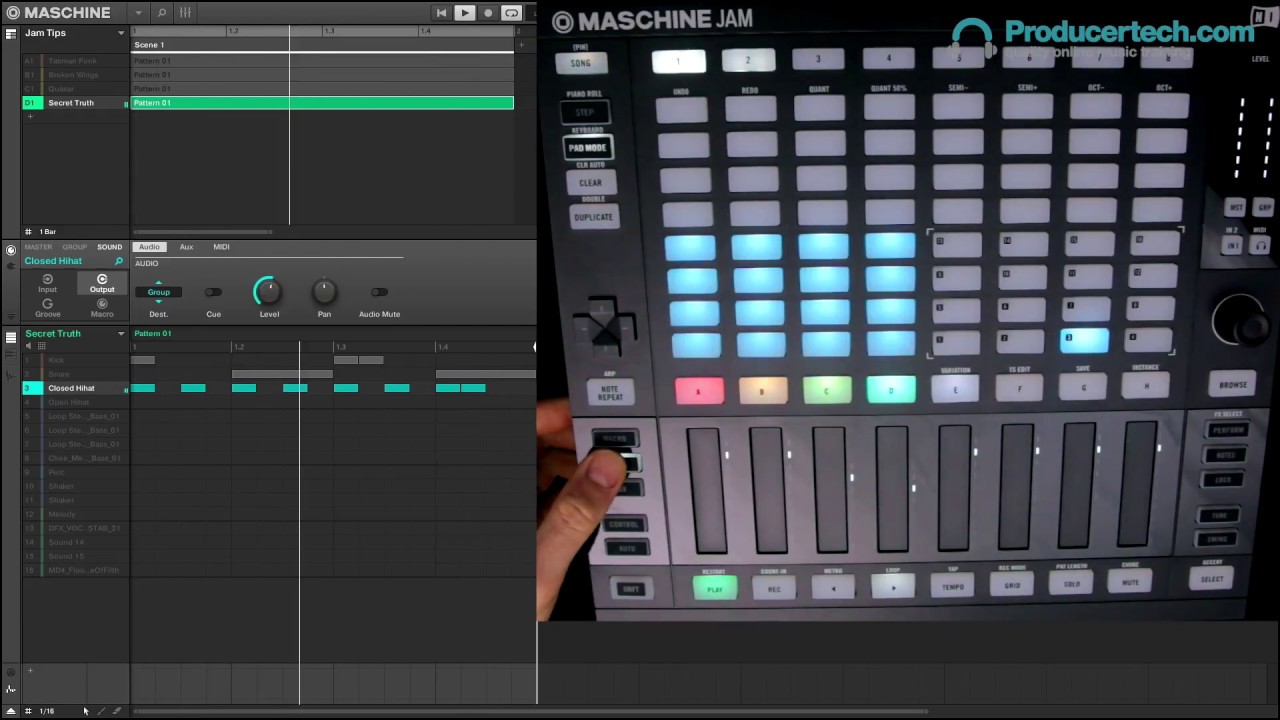Open the Groove channel page
The image size is (1280, 720).
tap(47, 308)
